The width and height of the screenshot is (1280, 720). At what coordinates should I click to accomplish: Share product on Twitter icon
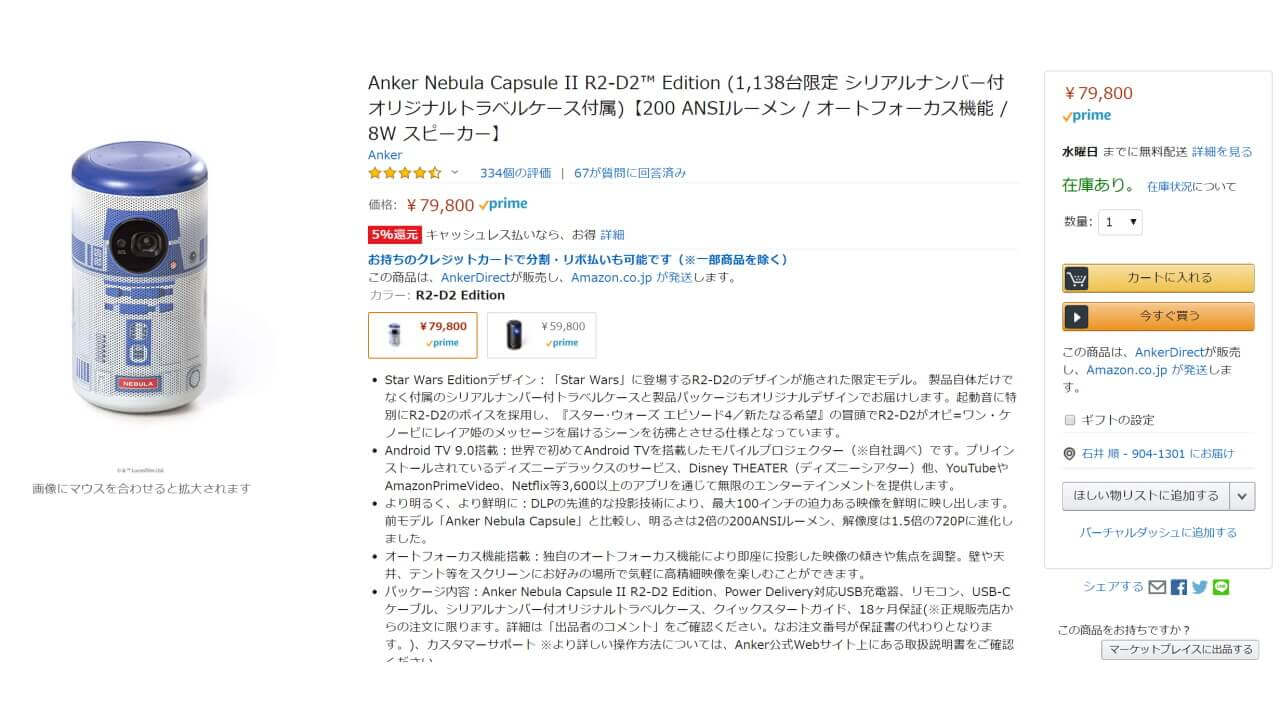tap(1200, 587)
